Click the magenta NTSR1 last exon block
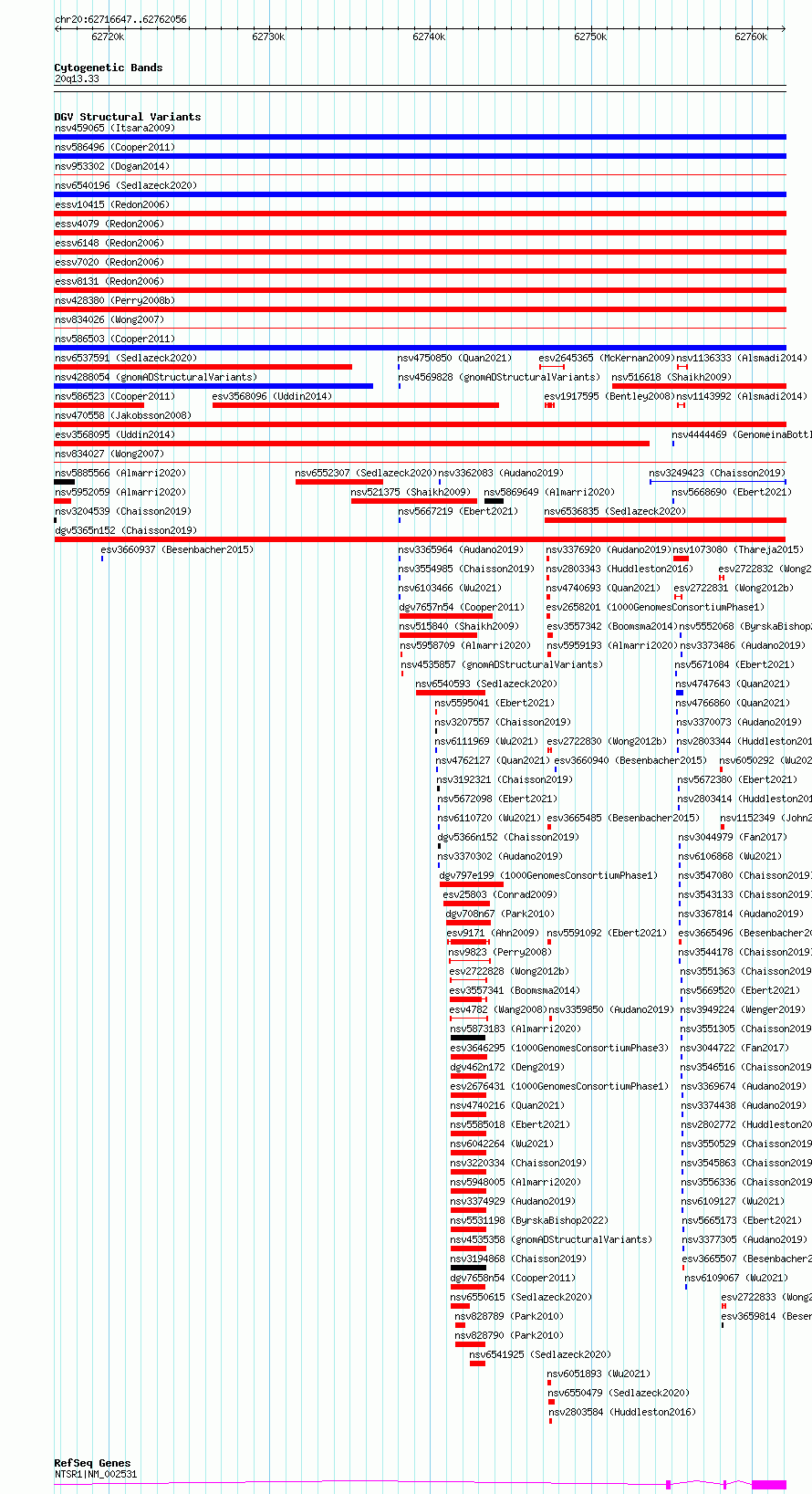Image resolution: width=812 pixels, height=1494 pixels. coord(769,1485)
